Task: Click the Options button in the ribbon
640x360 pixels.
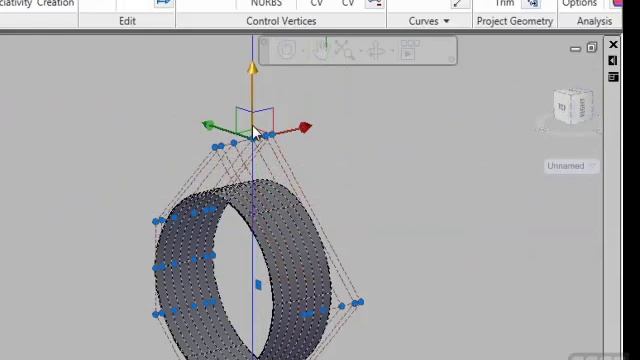Action: [x=579, y=3]
